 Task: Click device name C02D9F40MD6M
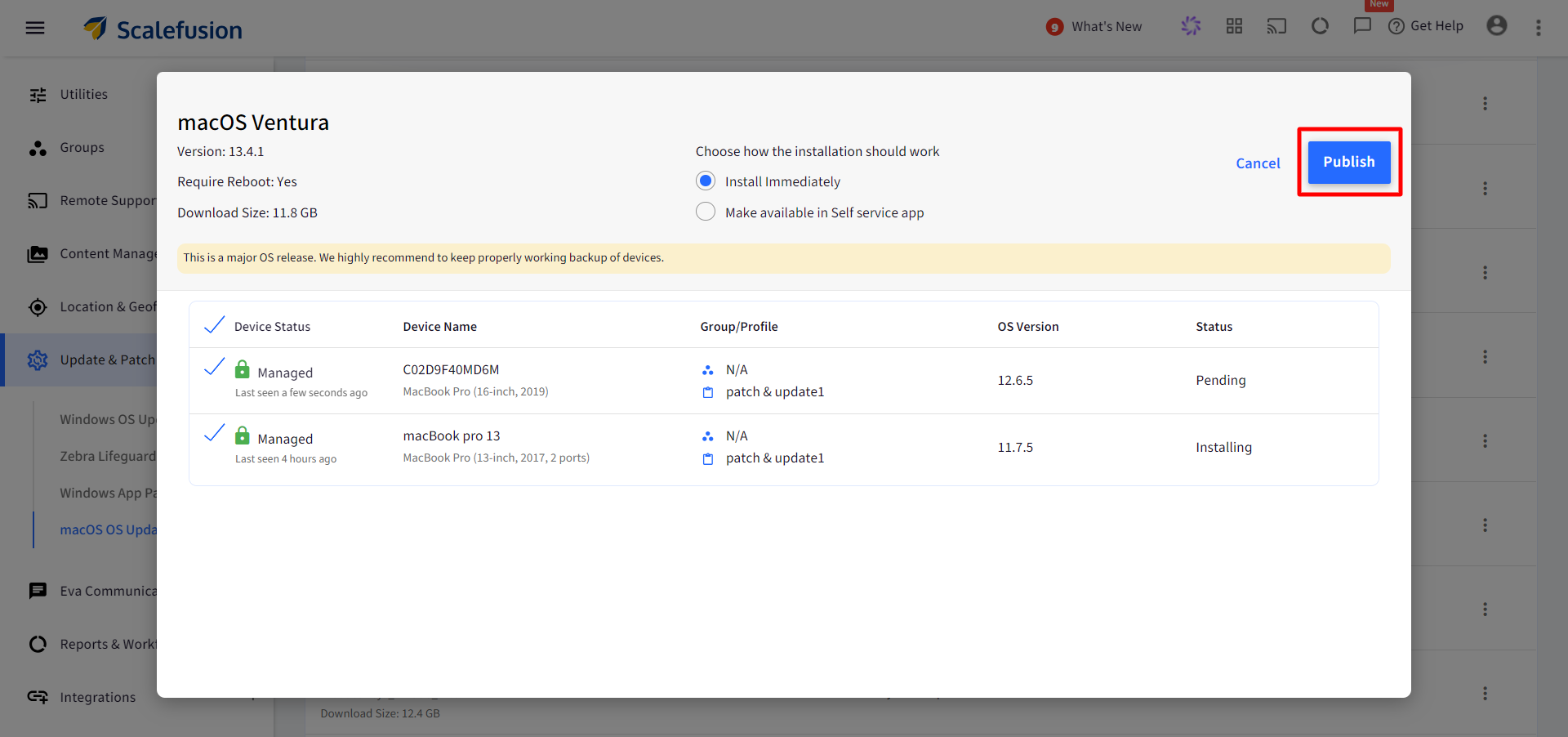point(451,369)
